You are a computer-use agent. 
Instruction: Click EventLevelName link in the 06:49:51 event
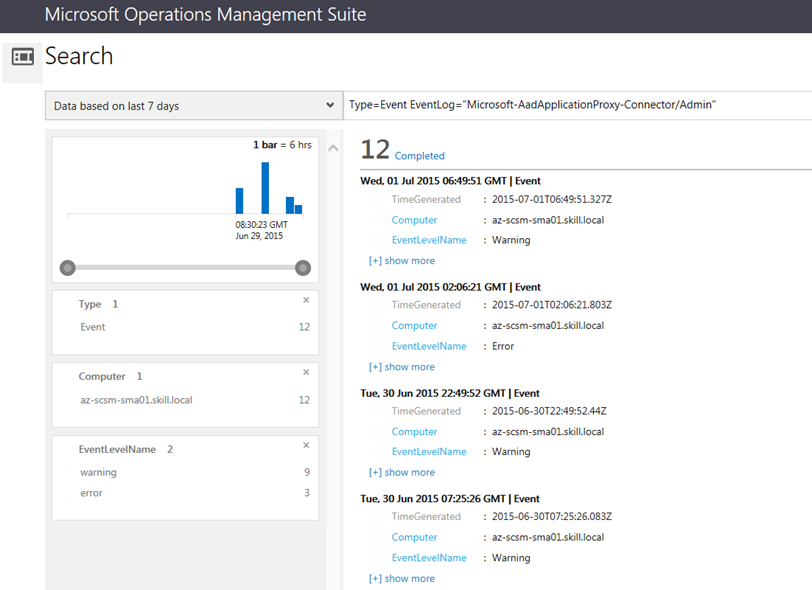(x=429, y=240)
